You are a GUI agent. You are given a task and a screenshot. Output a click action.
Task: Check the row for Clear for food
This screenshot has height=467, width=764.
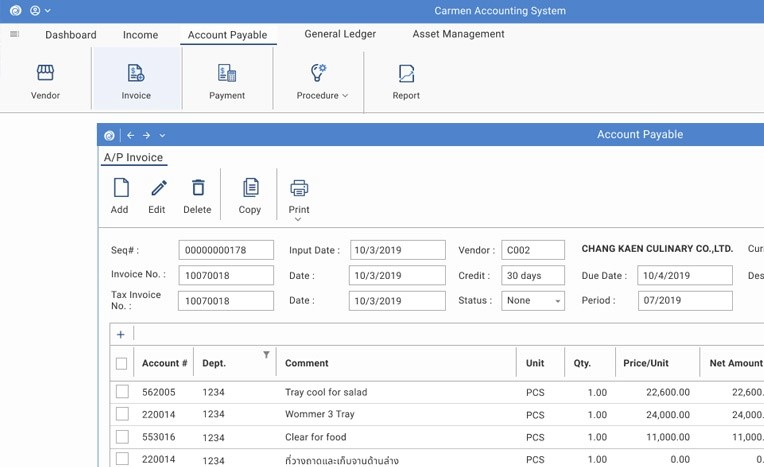(x=122, y=436)
